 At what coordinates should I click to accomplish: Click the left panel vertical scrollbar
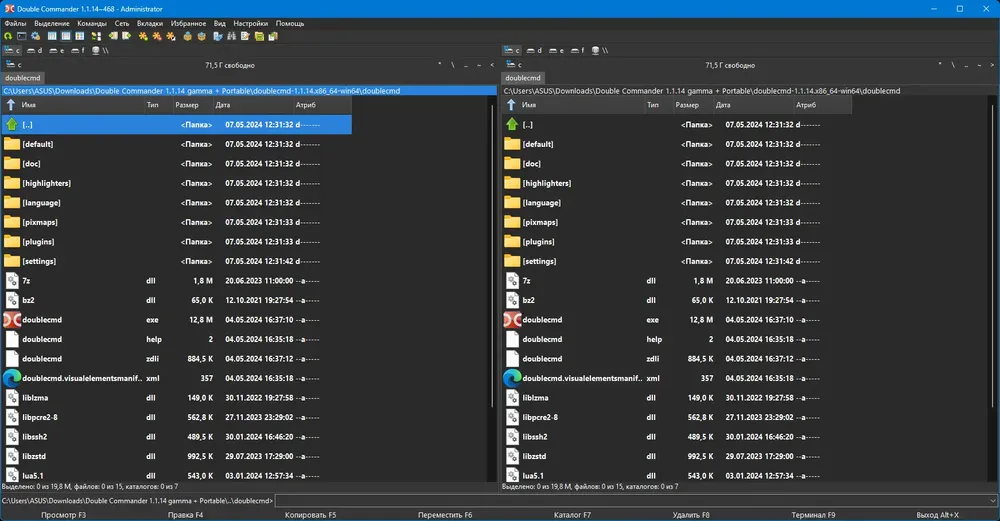[492, 255]
